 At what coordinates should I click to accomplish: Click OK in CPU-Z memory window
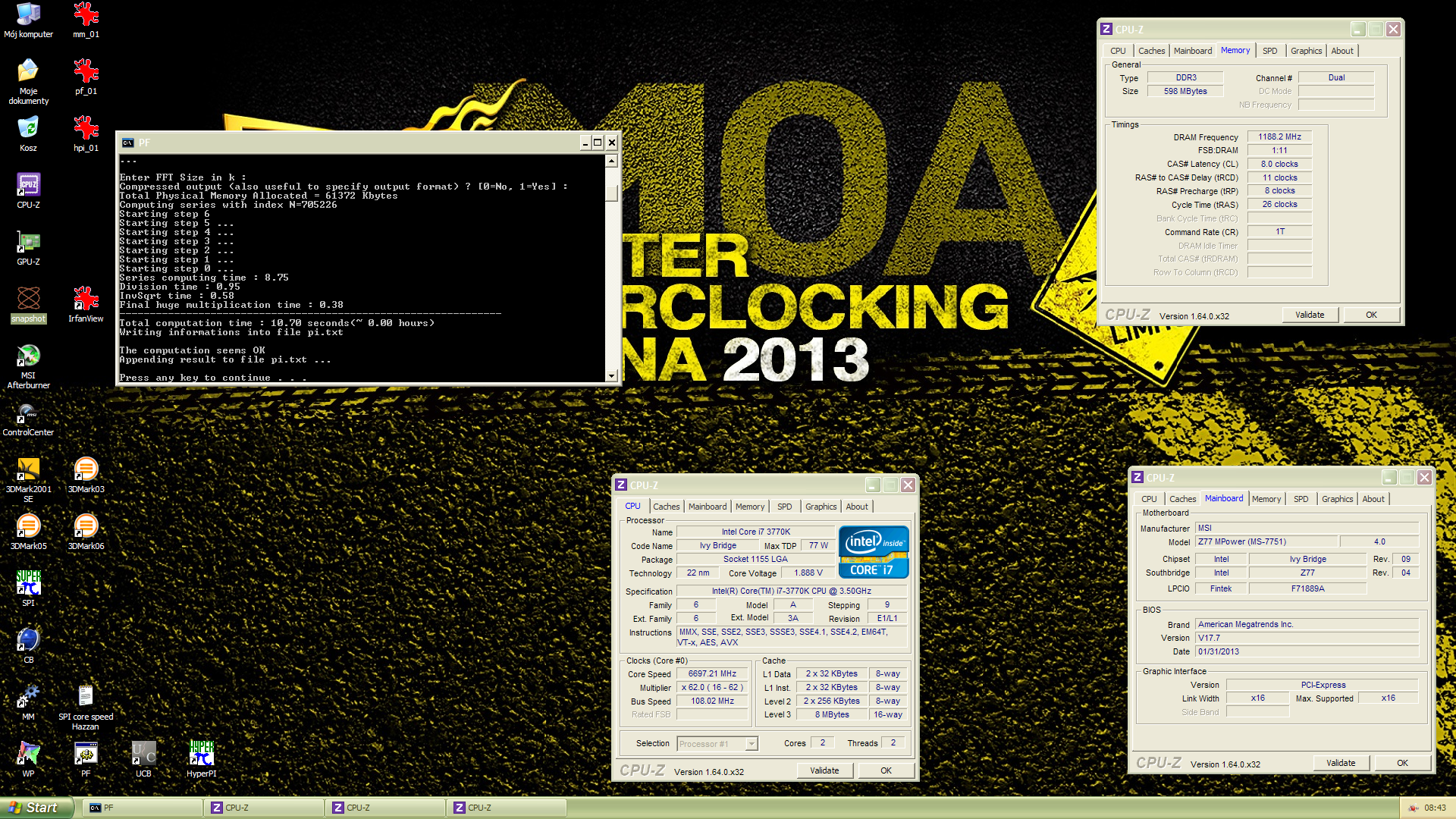[1371, 315]
